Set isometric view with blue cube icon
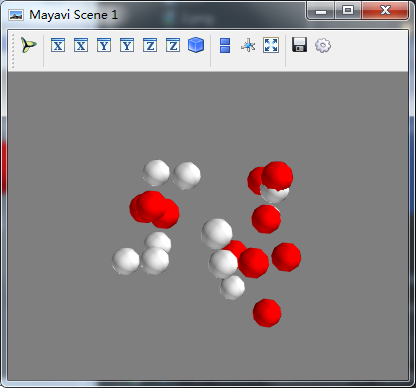 [x=196, y=45]
